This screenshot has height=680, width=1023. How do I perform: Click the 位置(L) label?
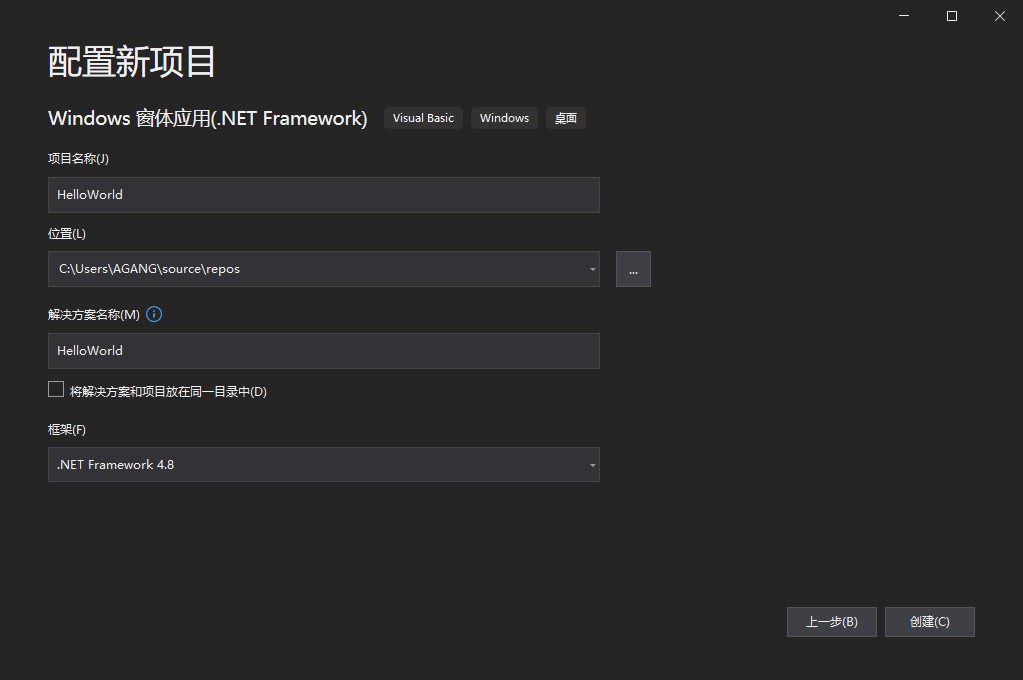click(67, 234)
